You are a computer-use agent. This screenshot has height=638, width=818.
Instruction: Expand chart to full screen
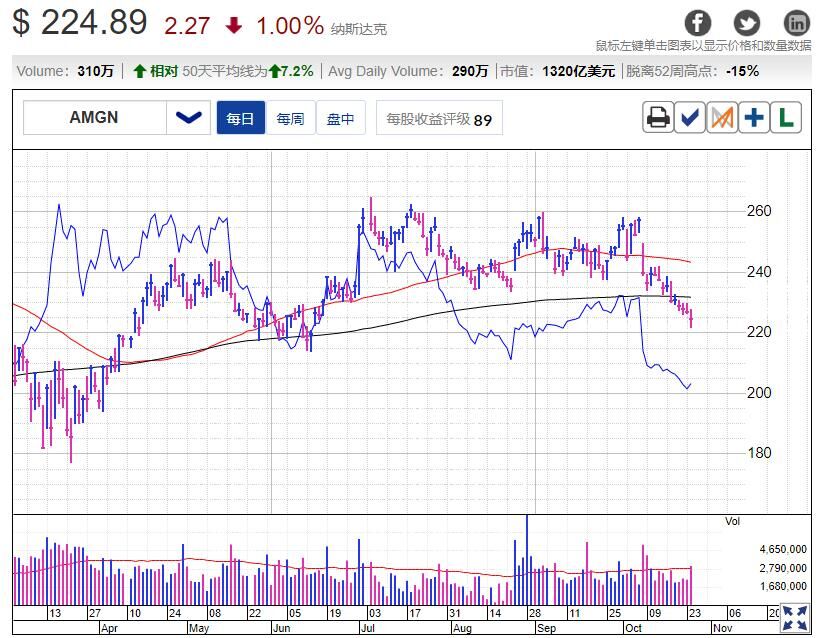(796, 619)
